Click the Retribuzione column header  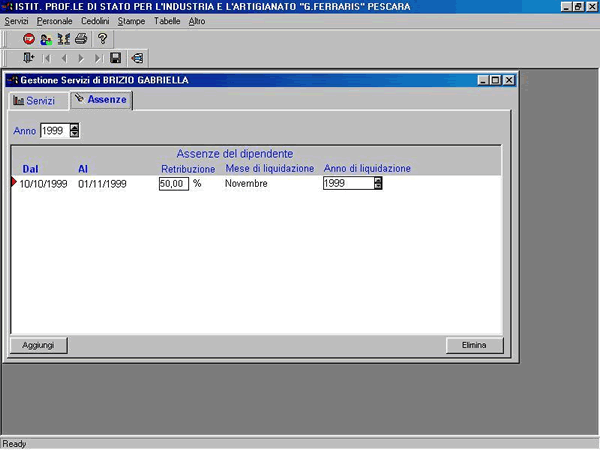click(x=188, y=169)
